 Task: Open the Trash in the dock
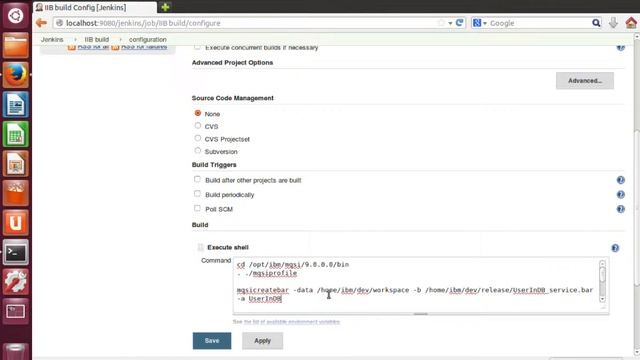[x=16, y=351]
